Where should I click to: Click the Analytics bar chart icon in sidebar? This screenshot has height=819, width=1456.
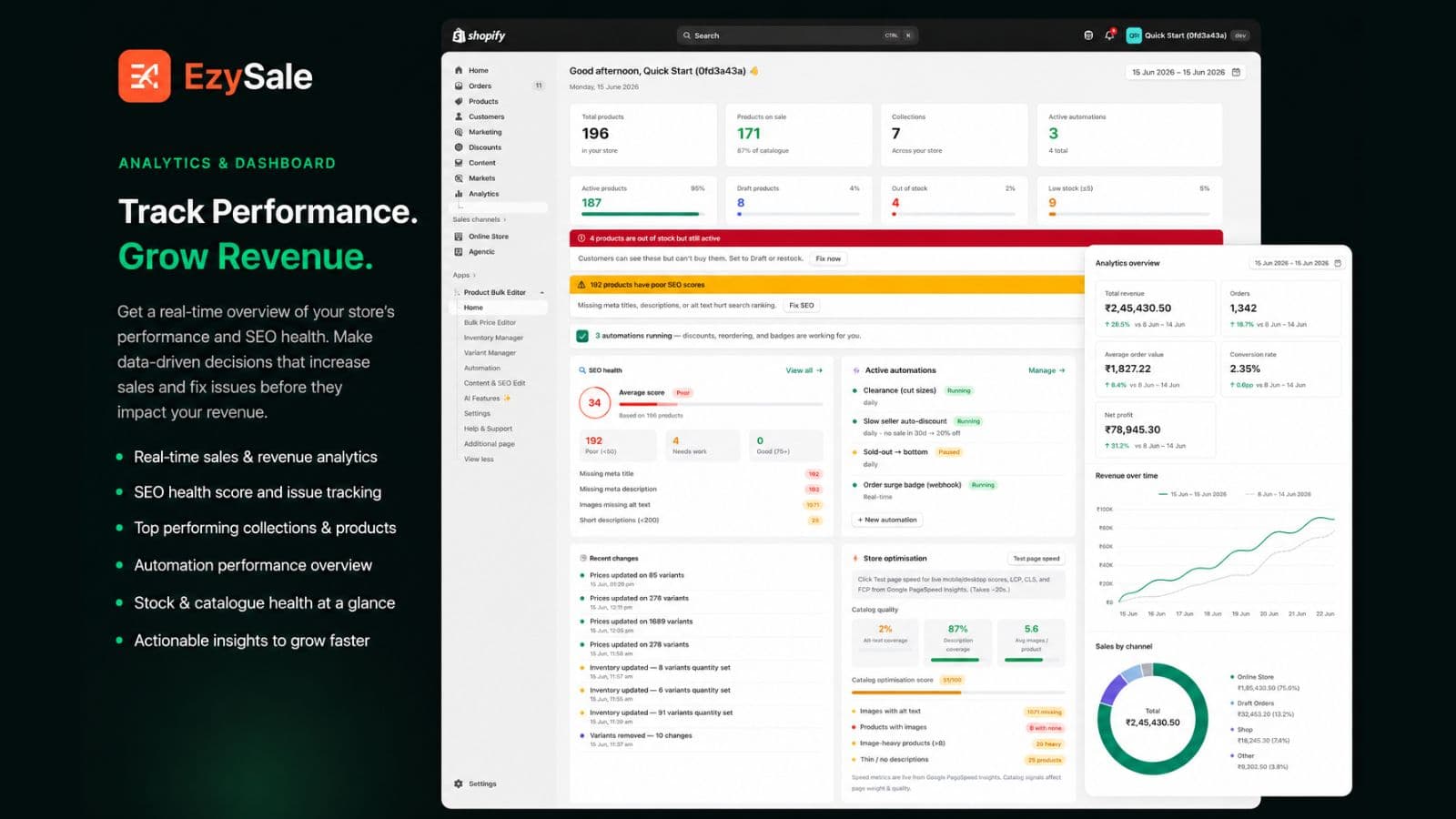[x=459, y=194]
